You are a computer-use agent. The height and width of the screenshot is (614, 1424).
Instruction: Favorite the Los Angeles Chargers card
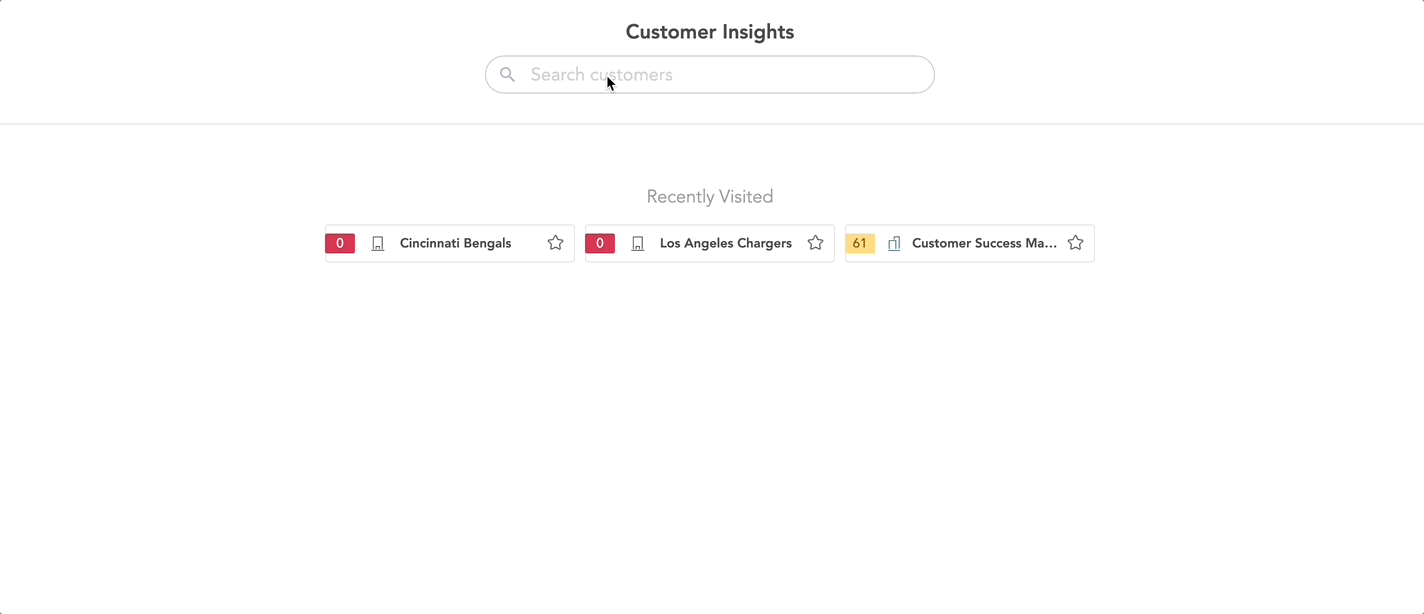[815, 242]
